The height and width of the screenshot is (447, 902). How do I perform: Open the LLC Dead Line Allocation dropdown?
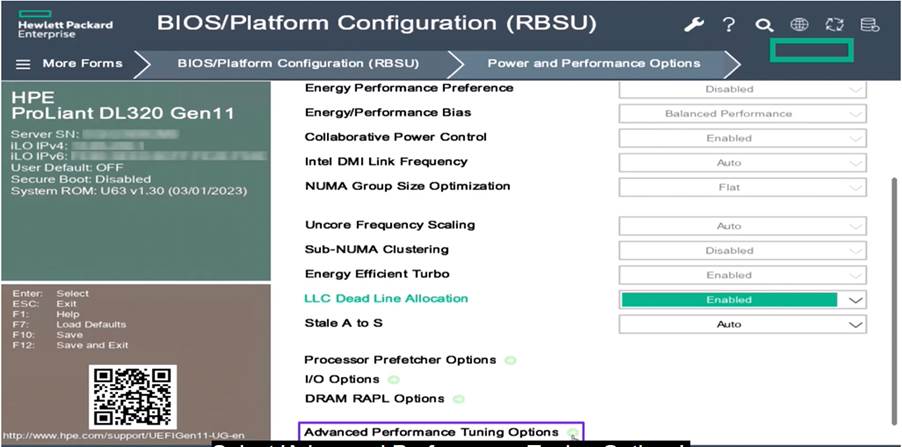coord(743,300)
